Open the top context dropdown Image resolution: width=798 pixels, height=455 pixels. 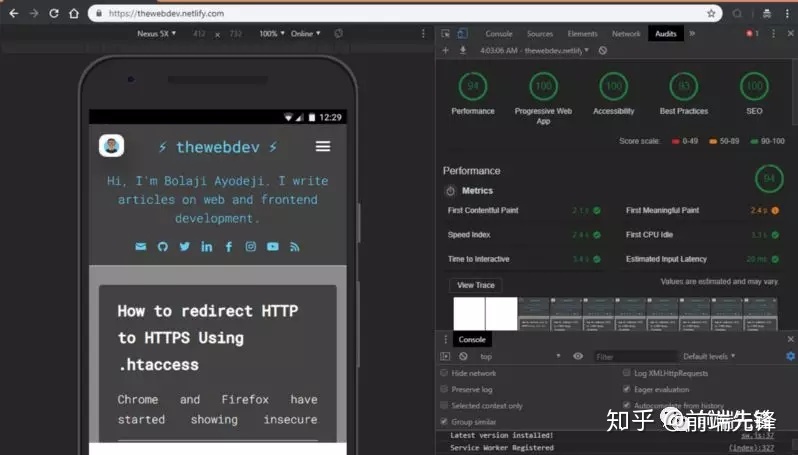(x=520, y=356)
